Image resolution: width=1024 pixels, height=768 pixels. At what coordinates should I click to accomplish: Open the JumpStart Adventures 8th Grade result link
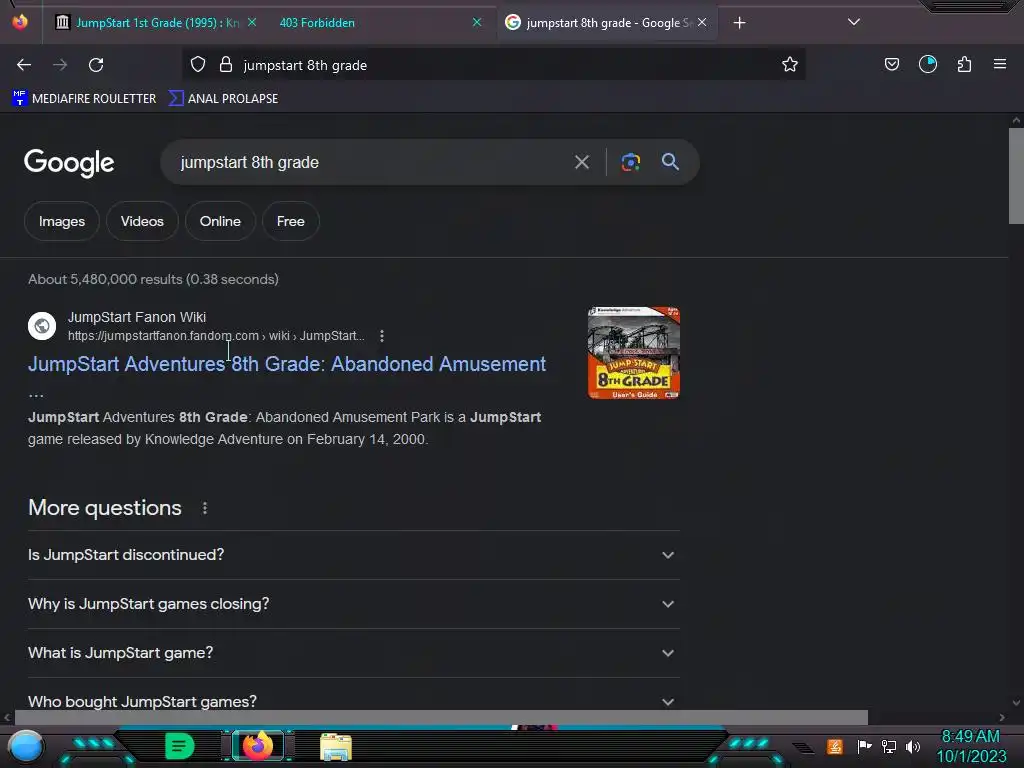tap(287, 364)
